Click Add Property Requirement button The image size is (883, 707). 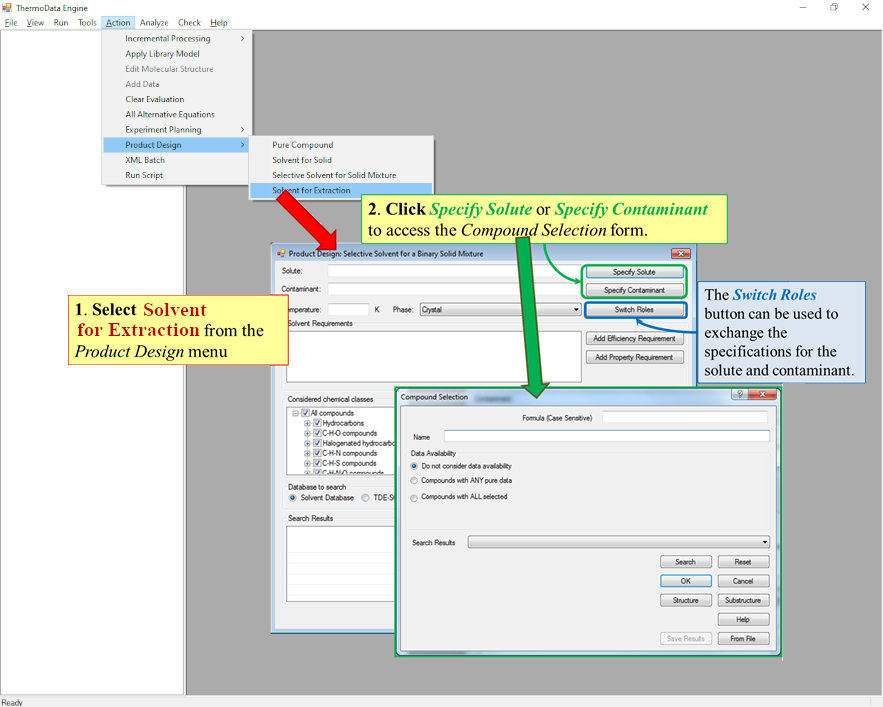[x=634, y=357]
